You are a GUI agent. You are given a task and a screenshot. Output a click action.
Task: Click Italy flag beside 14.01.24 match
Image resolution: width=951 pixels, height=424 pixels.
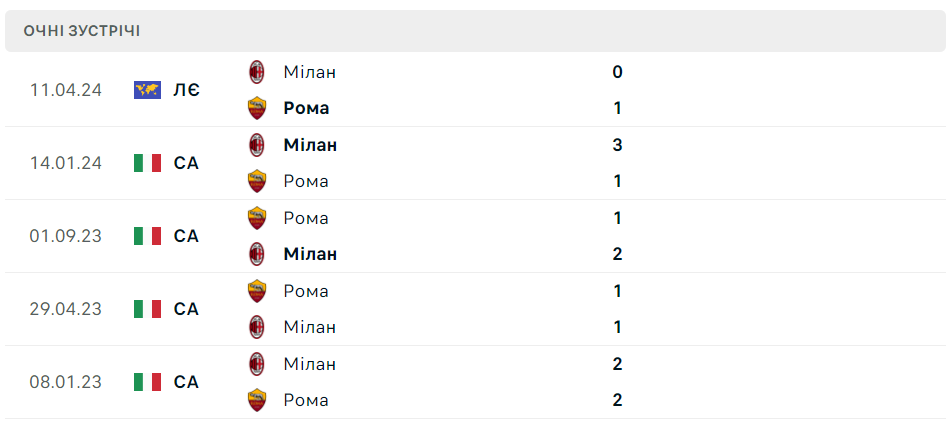click(147, 163)
